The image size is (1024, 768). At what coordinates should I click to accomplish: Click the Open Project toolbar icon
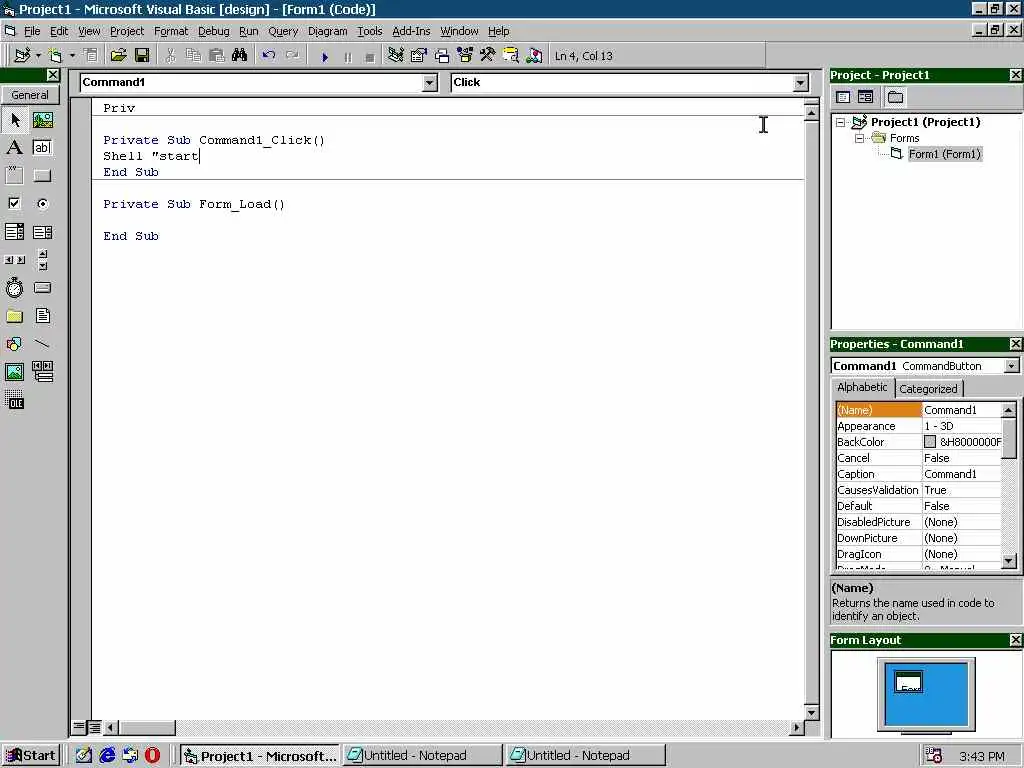pyautogui.click(x=118, y=56)
